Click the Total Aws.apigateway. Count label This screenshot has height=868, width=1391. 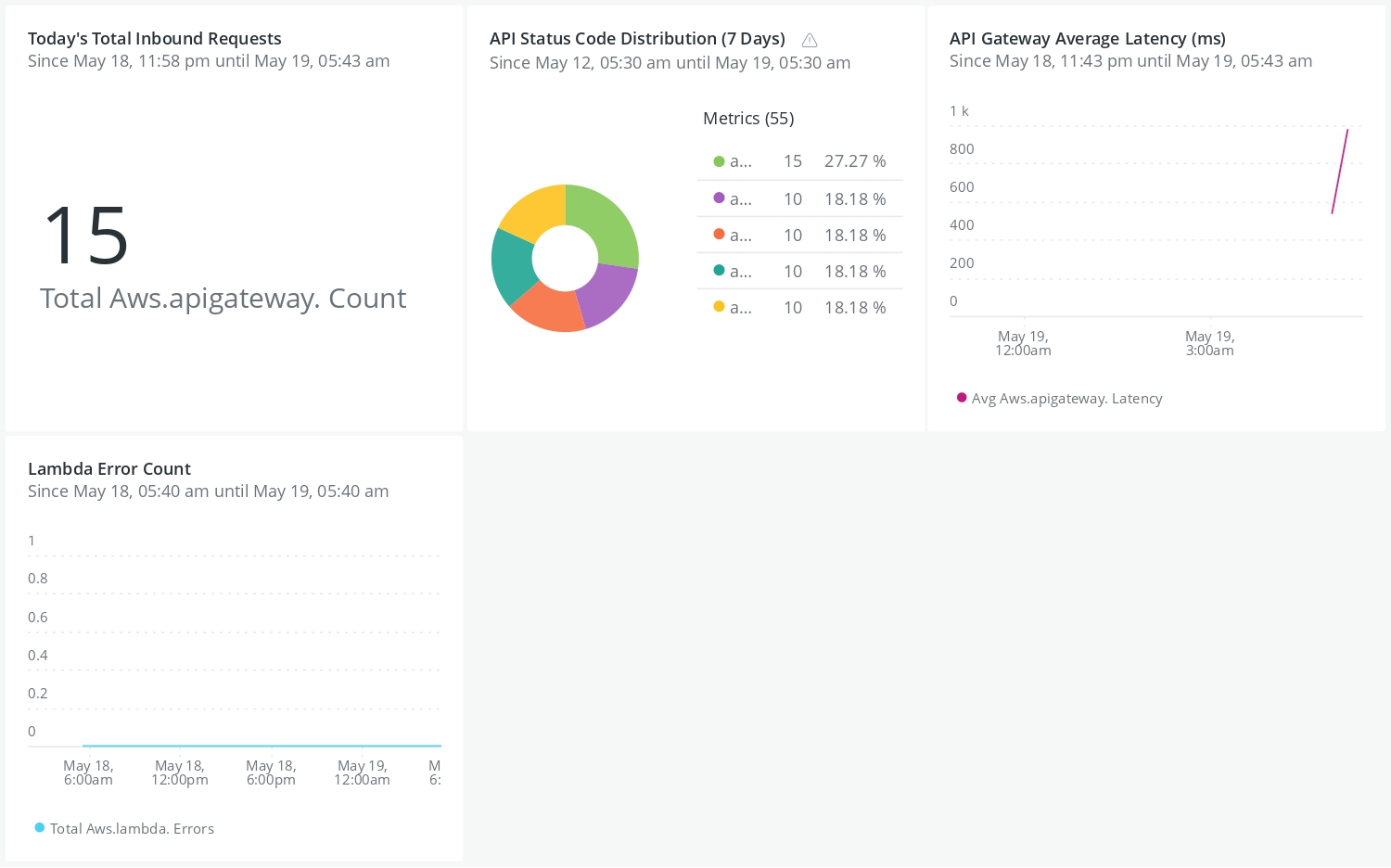[x=223, y=299]
